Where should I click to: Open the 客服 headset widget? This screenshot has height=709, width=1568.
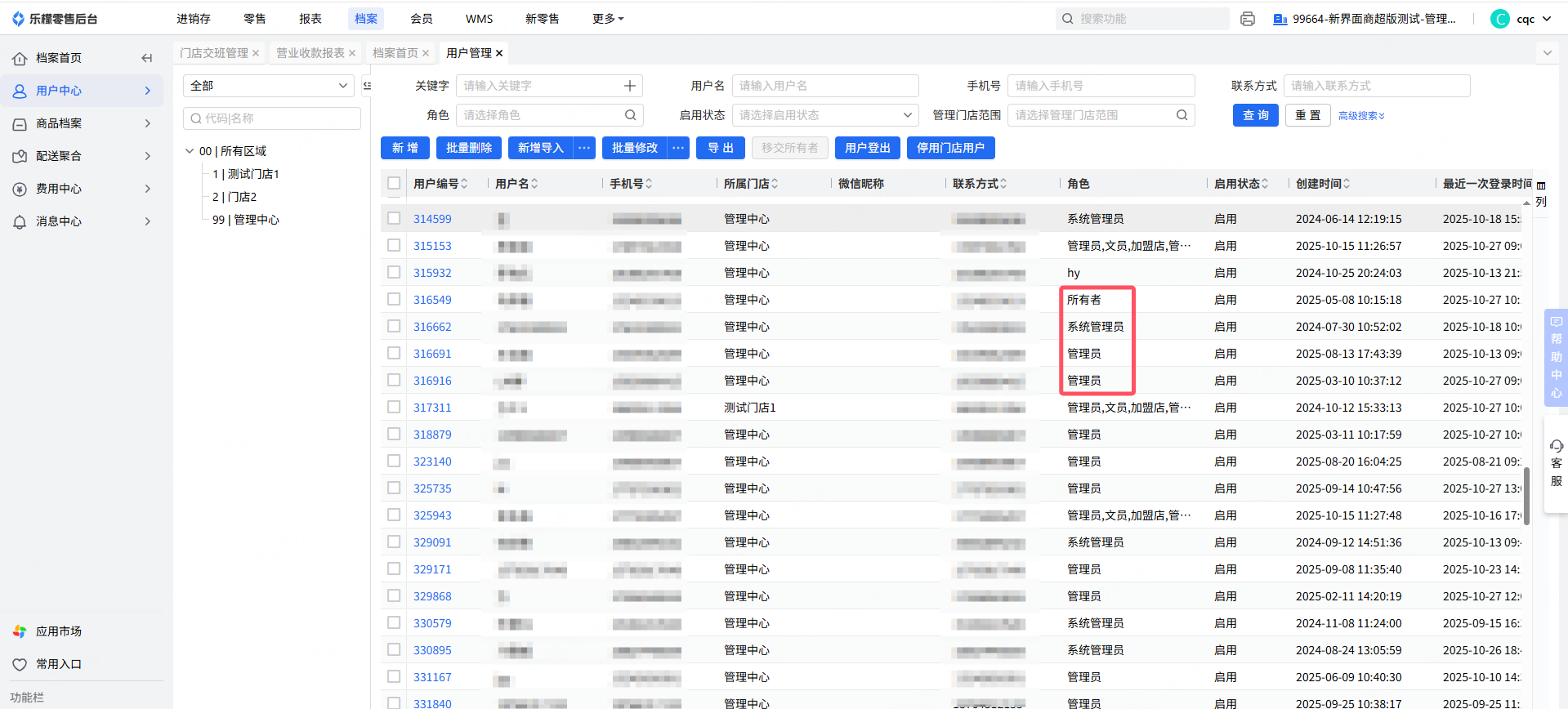coord(1556,463)
